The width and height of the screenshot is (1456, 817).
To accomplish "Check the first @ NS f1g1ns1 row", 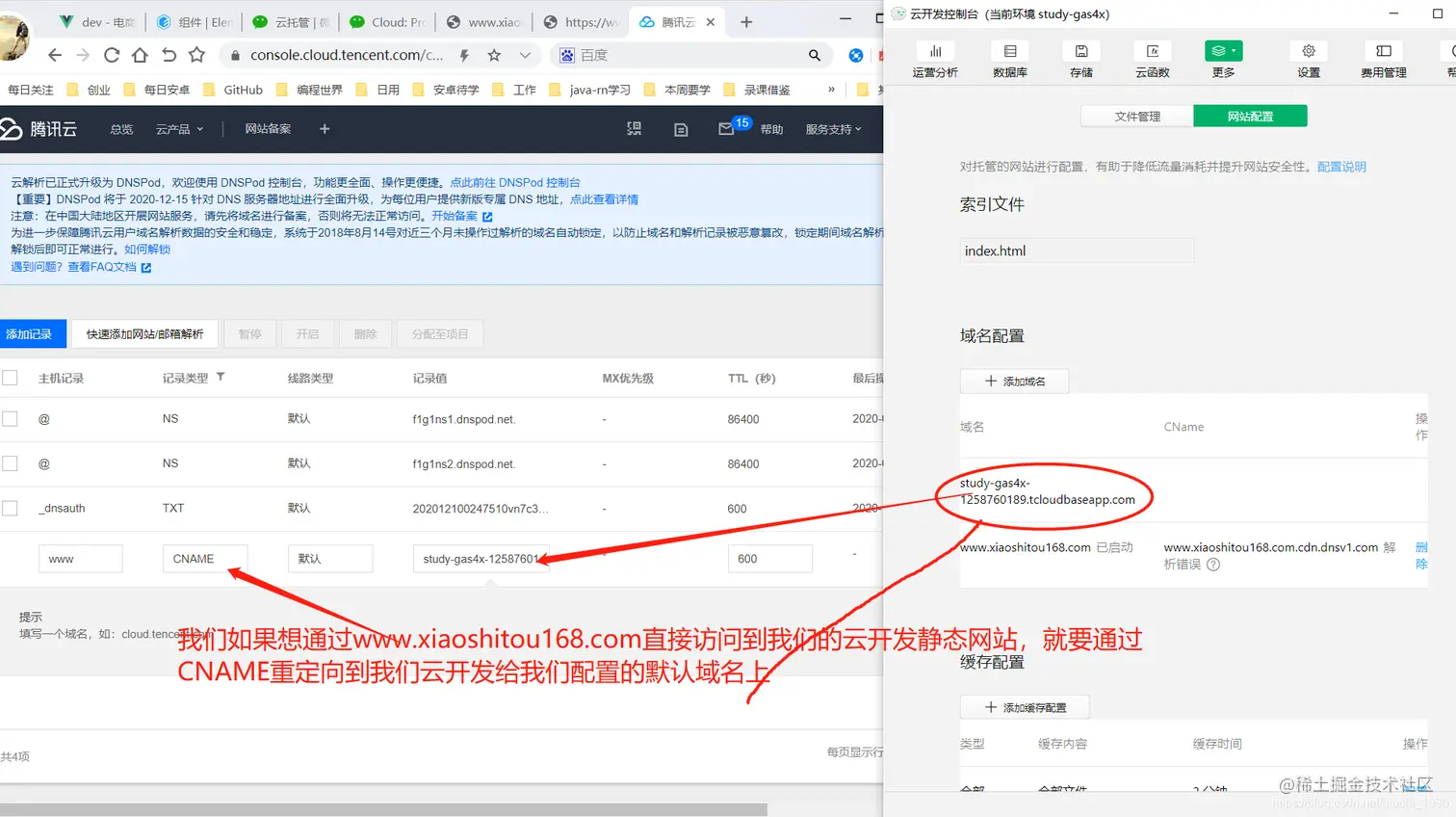I will point(10,419).
